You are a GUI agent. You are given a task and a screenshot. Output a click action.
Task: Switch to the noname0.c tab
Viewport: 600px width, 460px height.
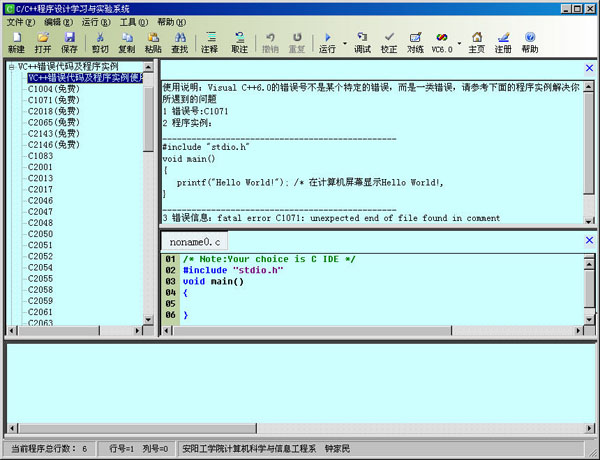point(194,242)
